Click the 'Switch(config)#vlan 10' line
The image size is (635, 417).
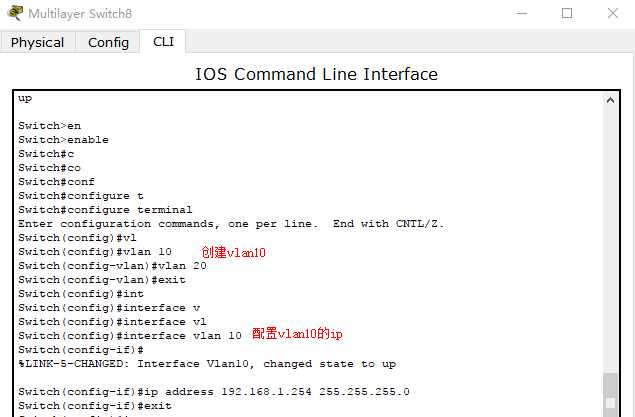point(95,252)
